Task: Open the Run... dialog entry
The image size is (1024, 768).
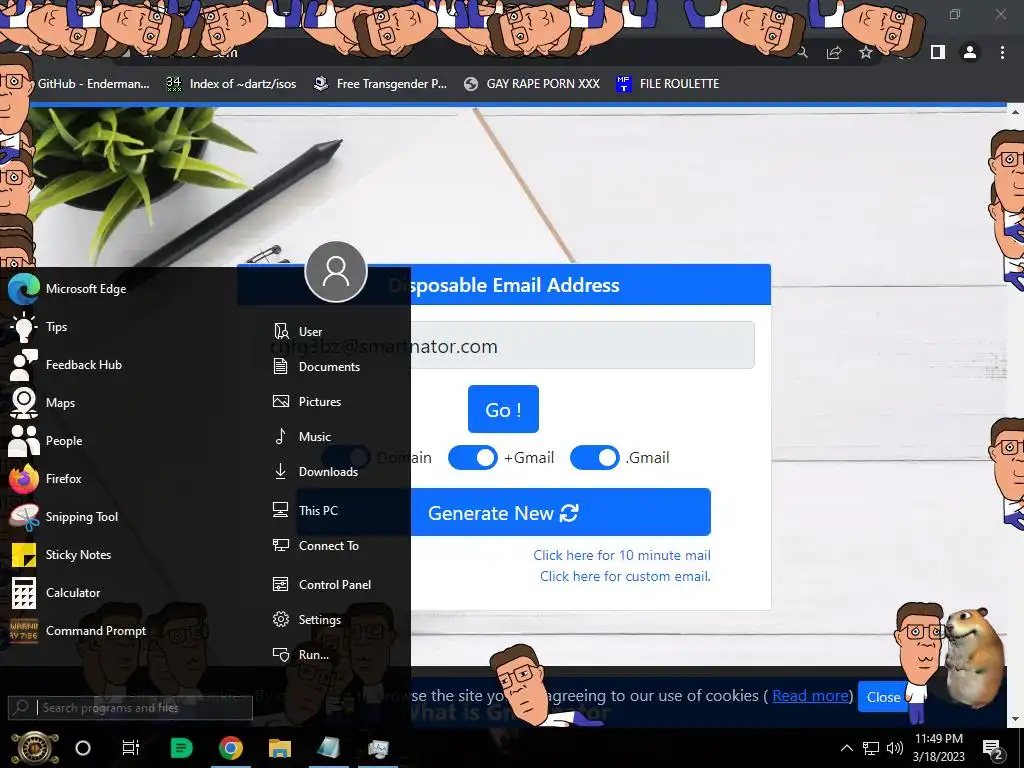Action: [x=301, y=654]
